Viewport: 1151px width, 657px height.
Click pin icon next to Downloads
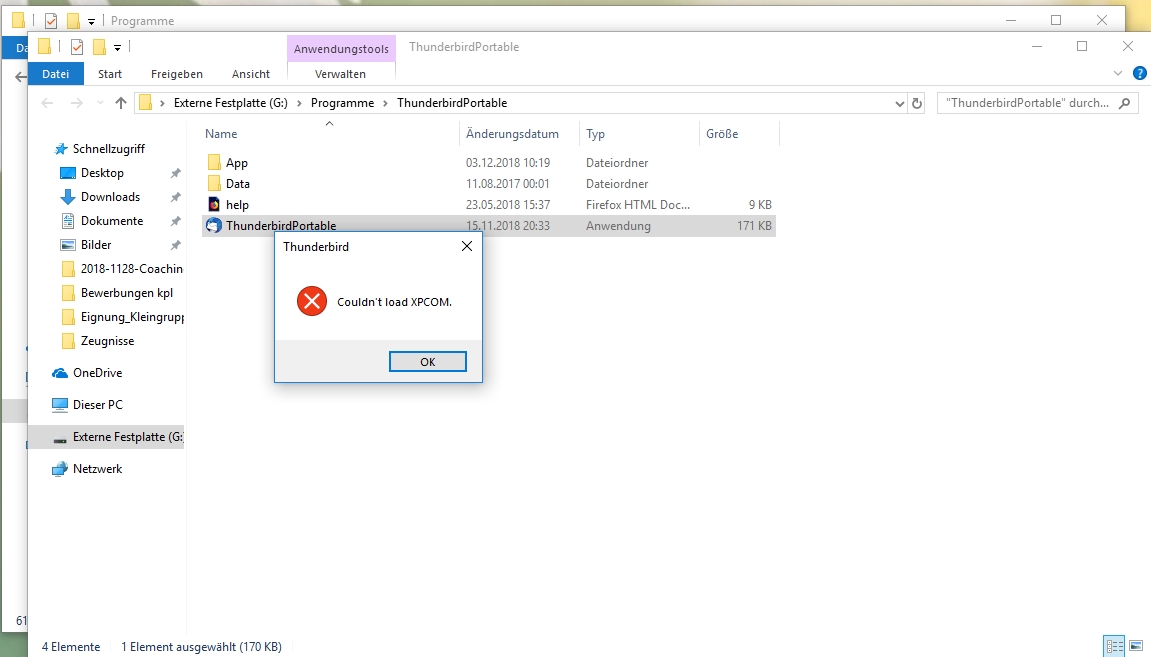[175, 197]
